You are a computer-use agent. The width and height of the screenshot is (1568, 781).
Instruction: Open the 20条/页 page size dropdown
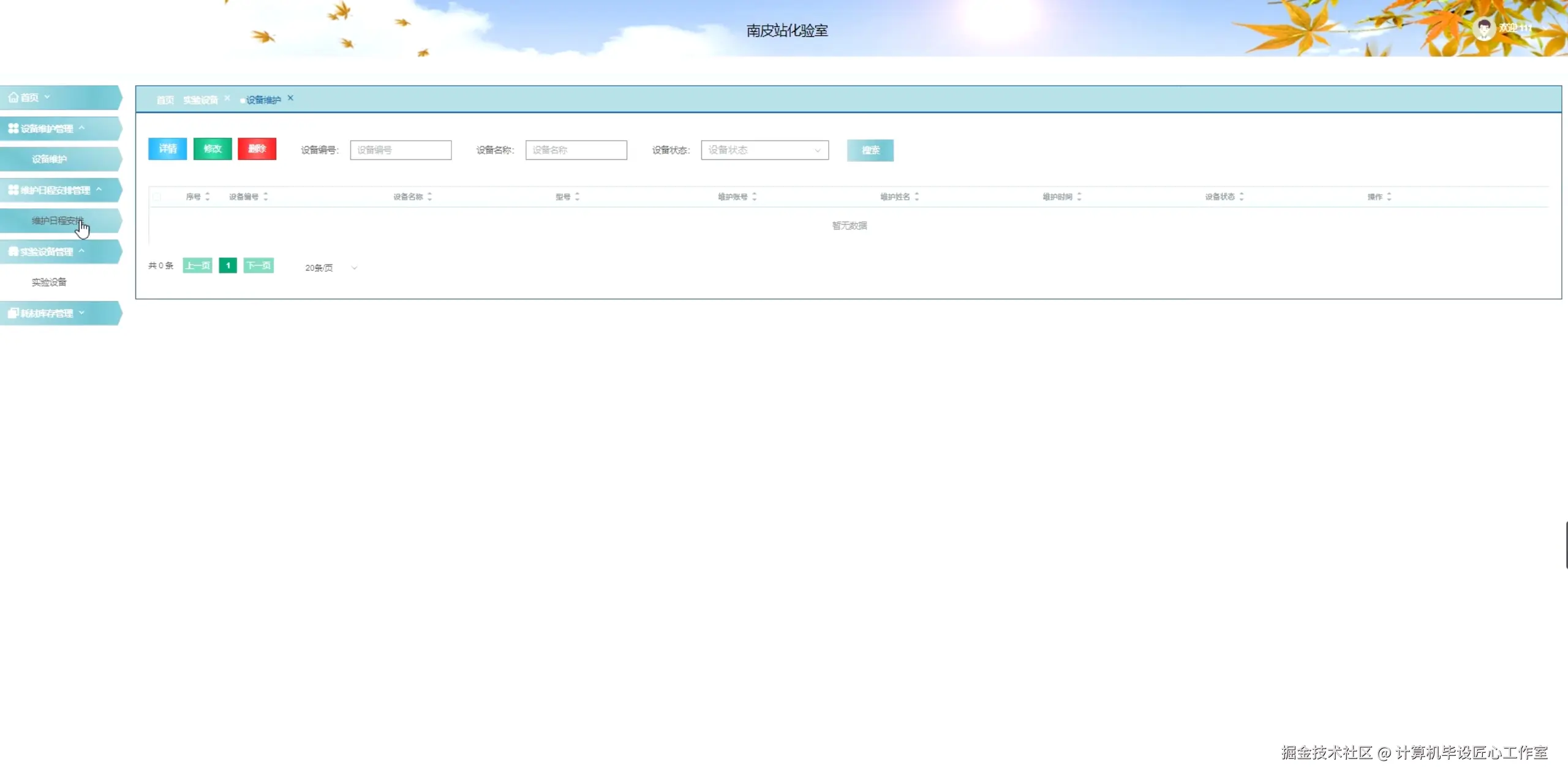click(x=331, y=268)
